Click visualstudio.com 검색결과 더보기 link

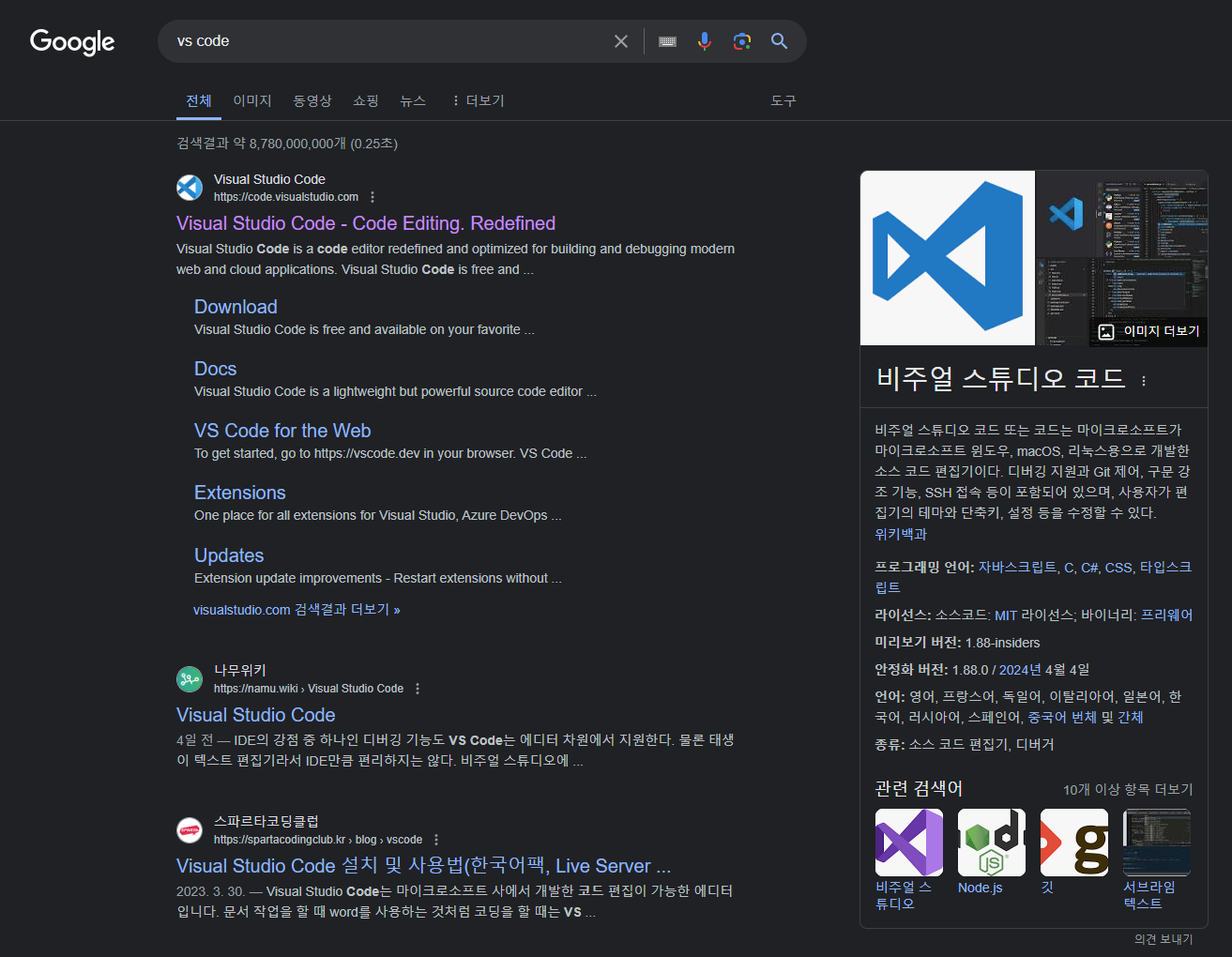[297, 610]
